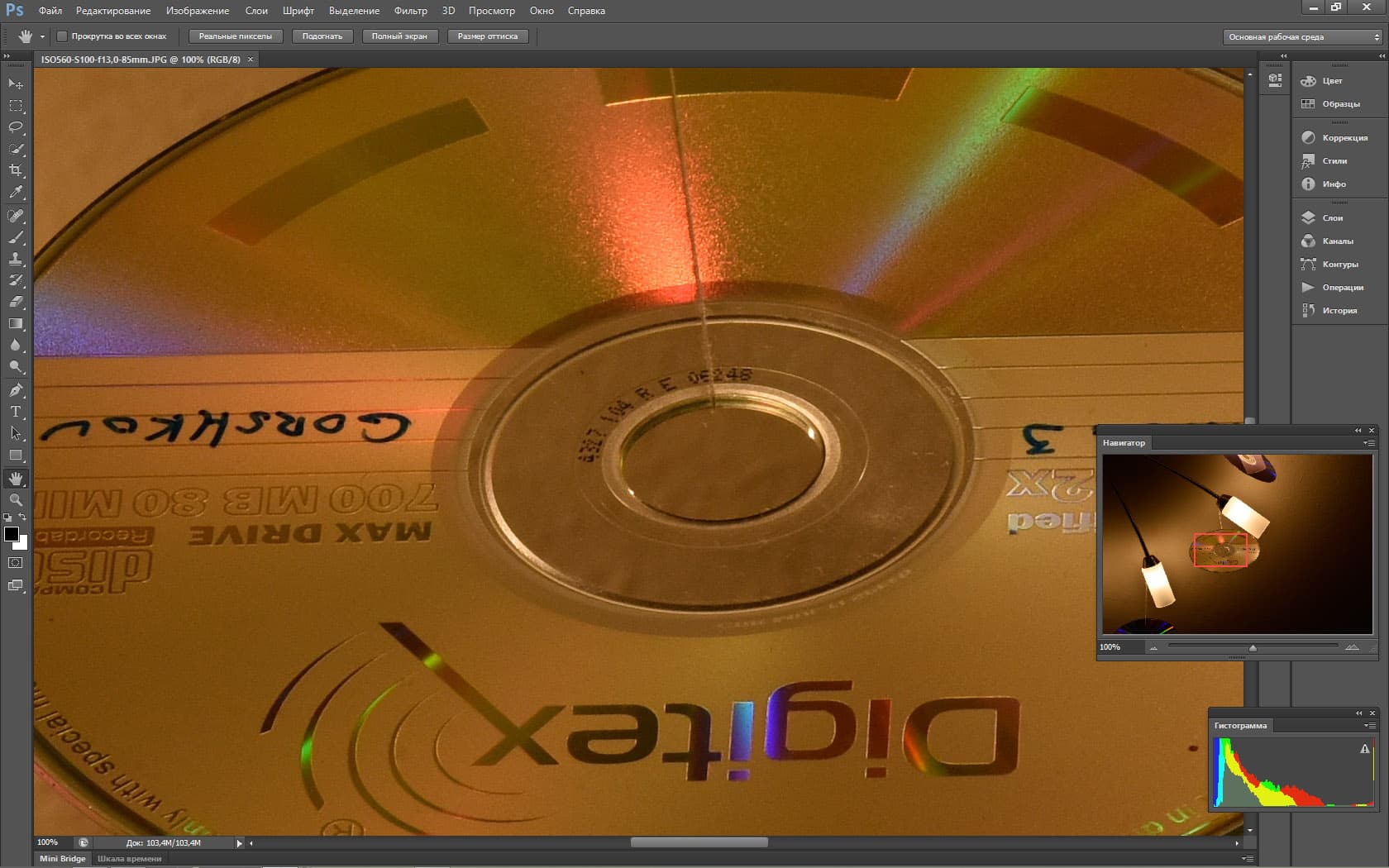The height and width of the screenshot is (868, 1389).
Task: Click Navigator zoom out small mountains button
Action: click(x=1153, y=647)
